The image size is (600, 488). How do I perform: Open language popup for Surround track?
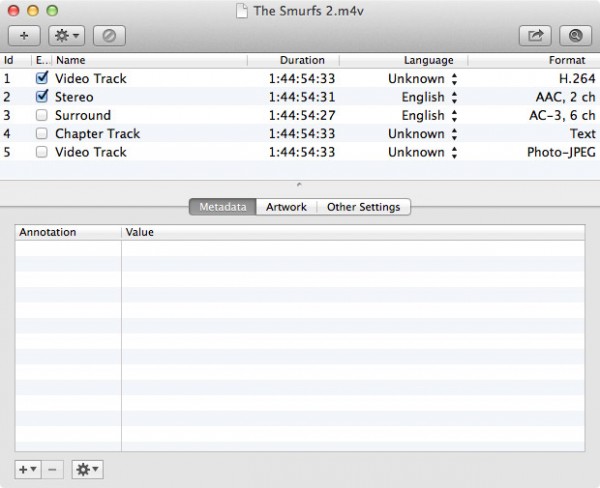[x=454, y=116]
